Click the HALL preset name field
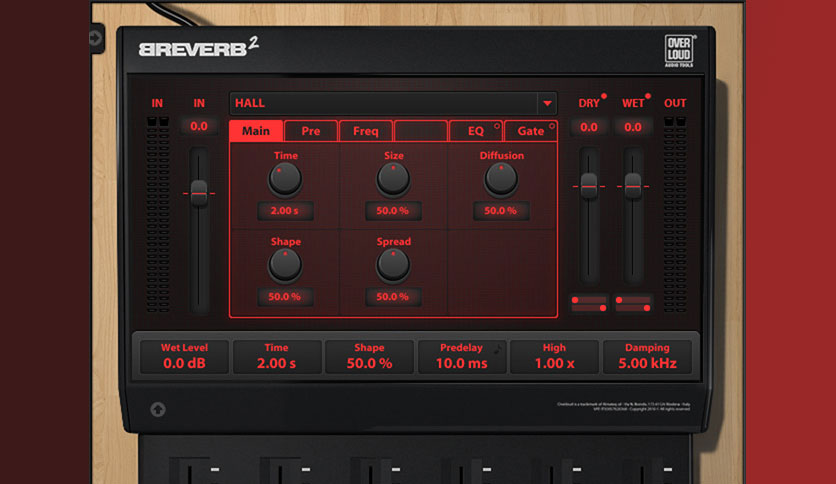This screenshot has height=484, width=836. point(383,103)
